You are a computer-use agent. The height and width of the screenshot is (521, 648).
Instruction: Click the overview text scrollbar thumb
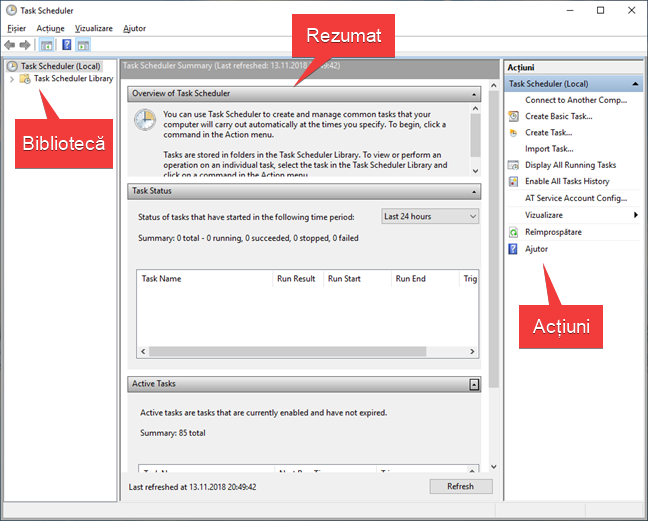[475, 136]
